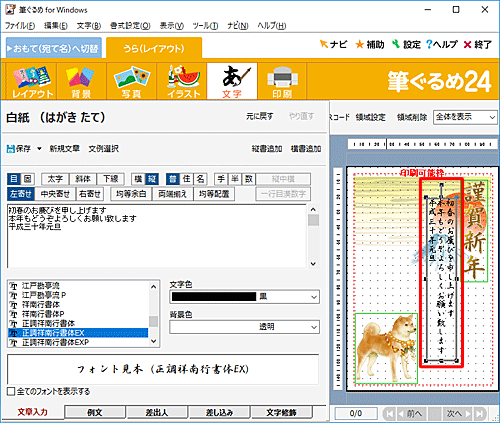
Task: Open the イラスト (Illustration) toolbar icon
Action: coord(182,82)
